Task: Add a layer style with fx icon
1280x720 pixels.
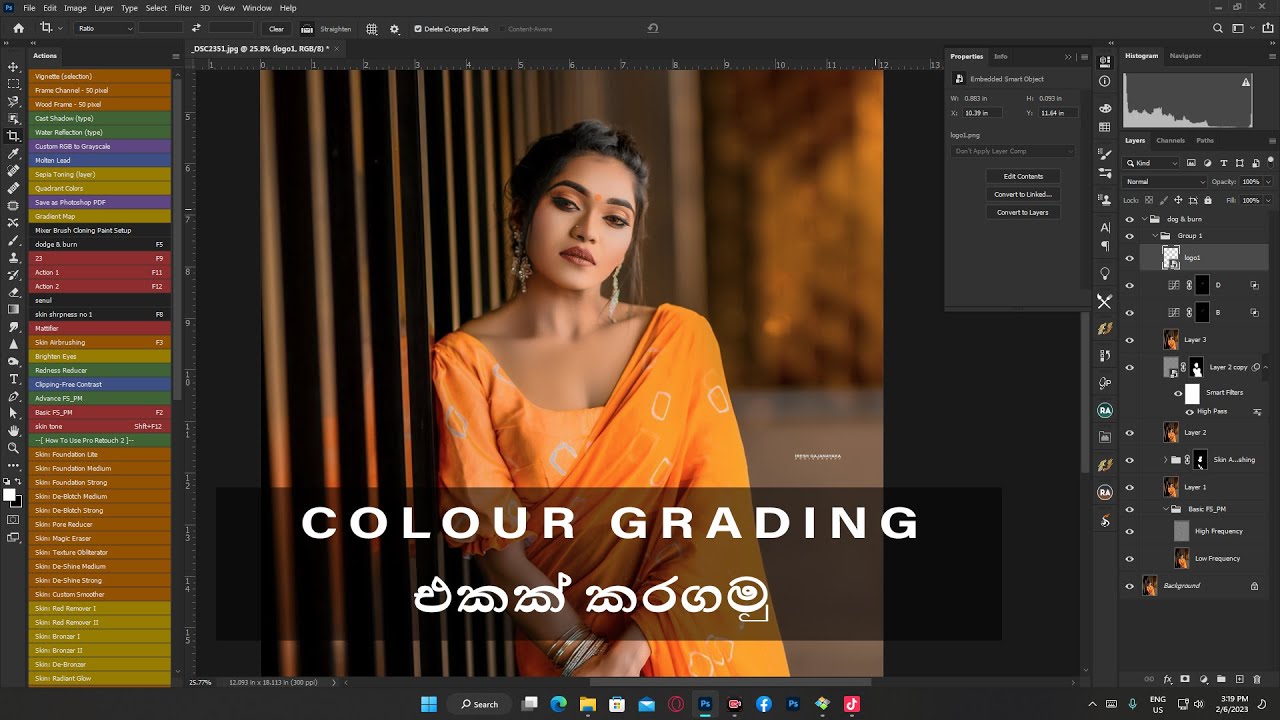Action: click(1167, 679)
